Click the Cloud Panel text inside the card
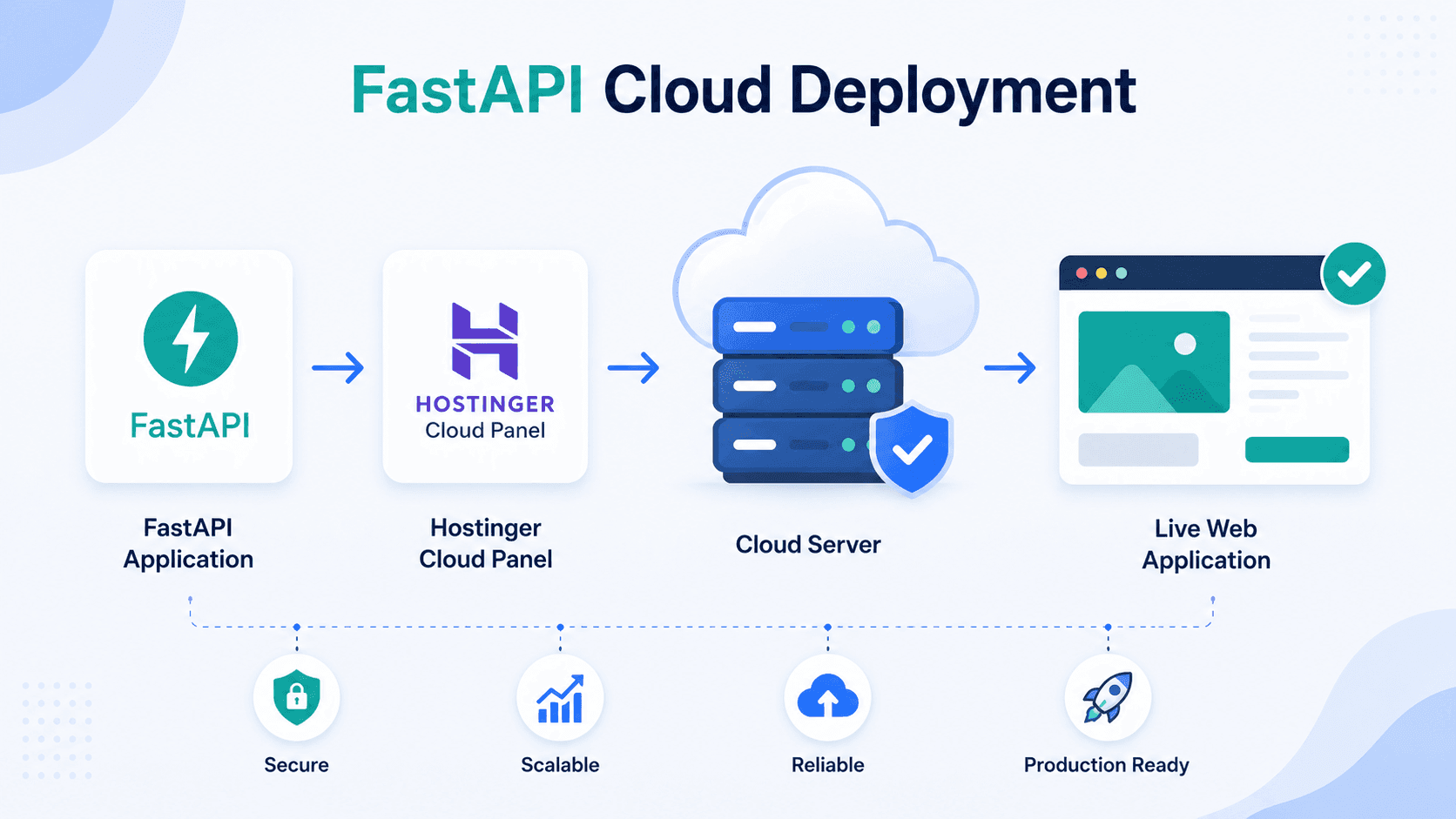This screenshot has height=819, width=1456. [x=485, y=430]
